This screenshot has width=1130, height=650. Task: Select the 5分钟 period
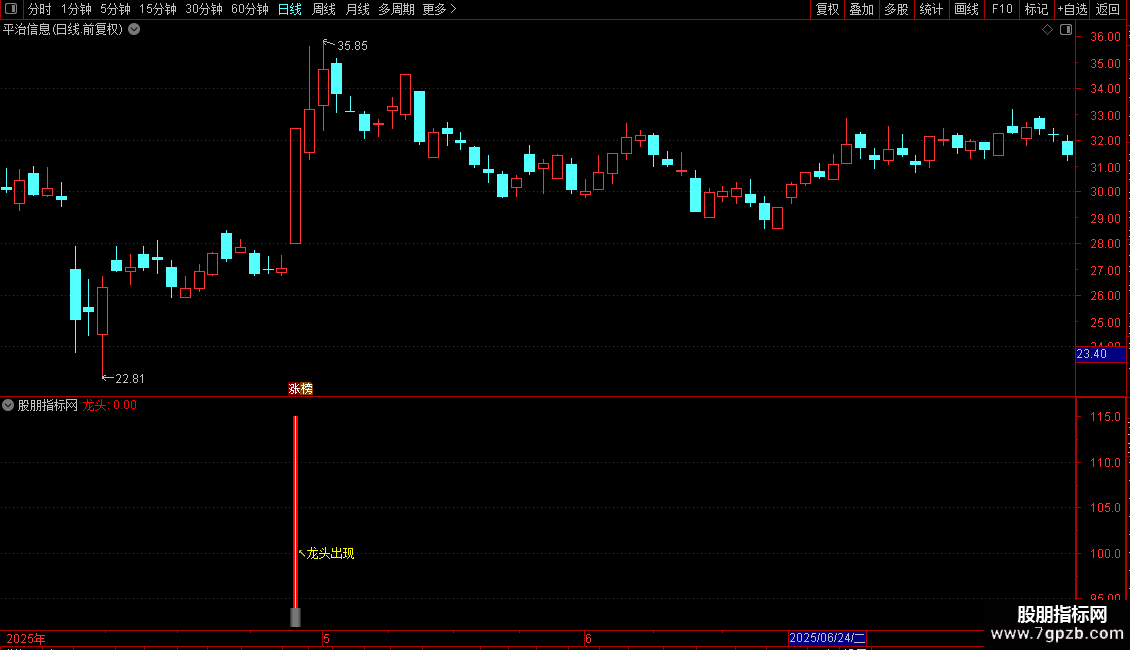click(x=115, y=9)
